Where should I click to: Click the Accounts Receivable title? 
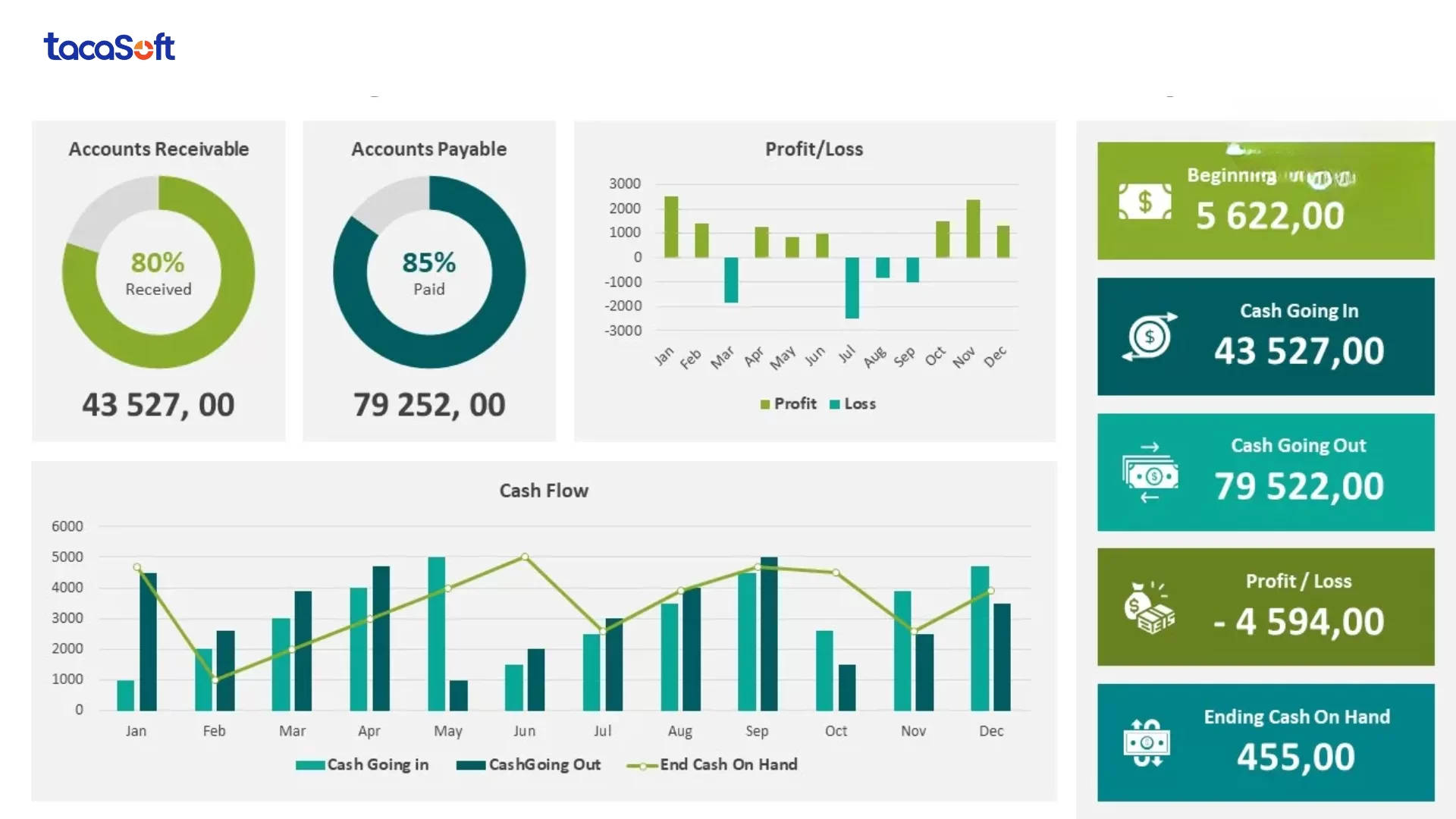coord(158,149)
